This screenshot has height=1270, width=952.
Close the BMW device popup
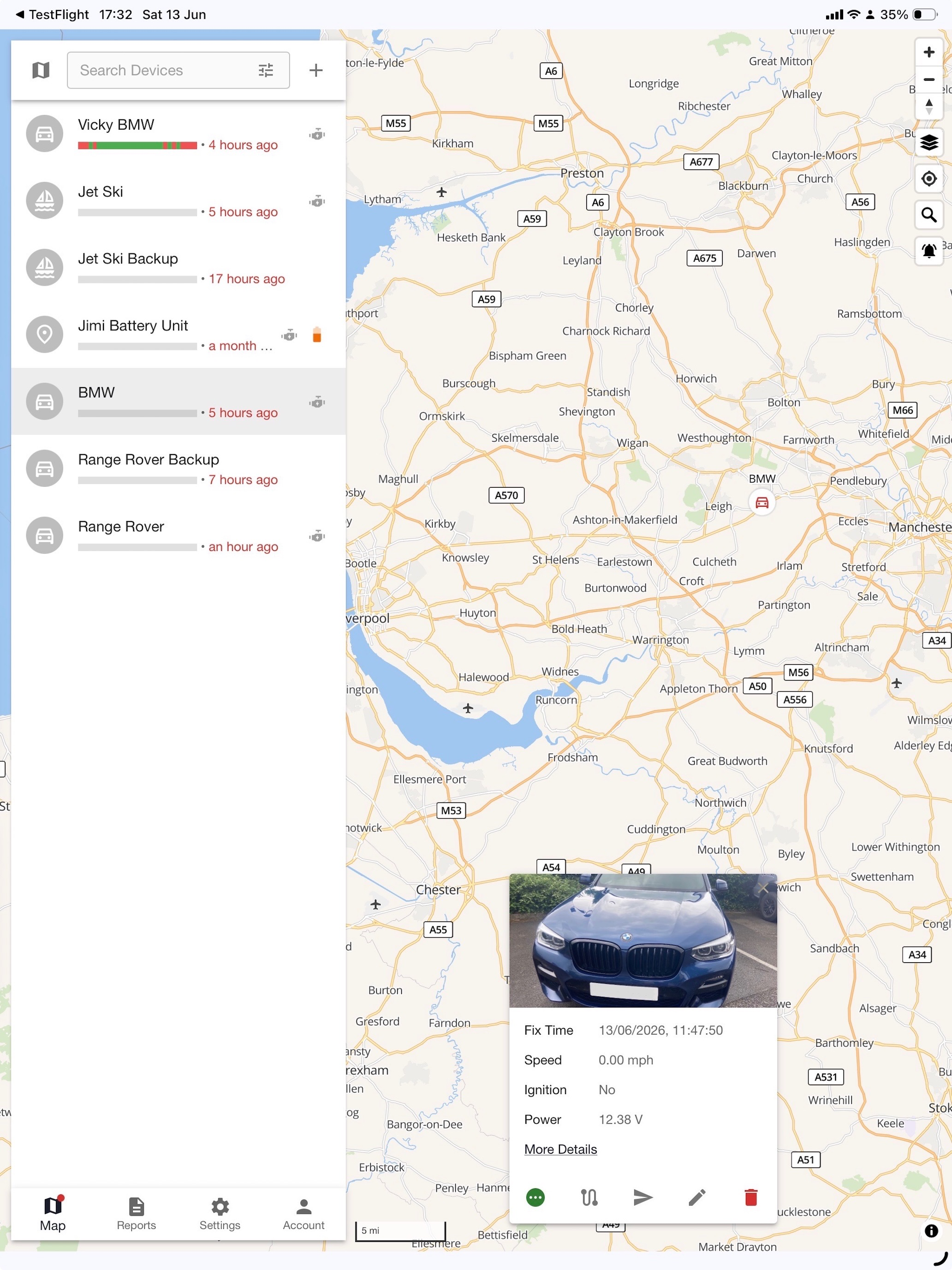[762, 887]
